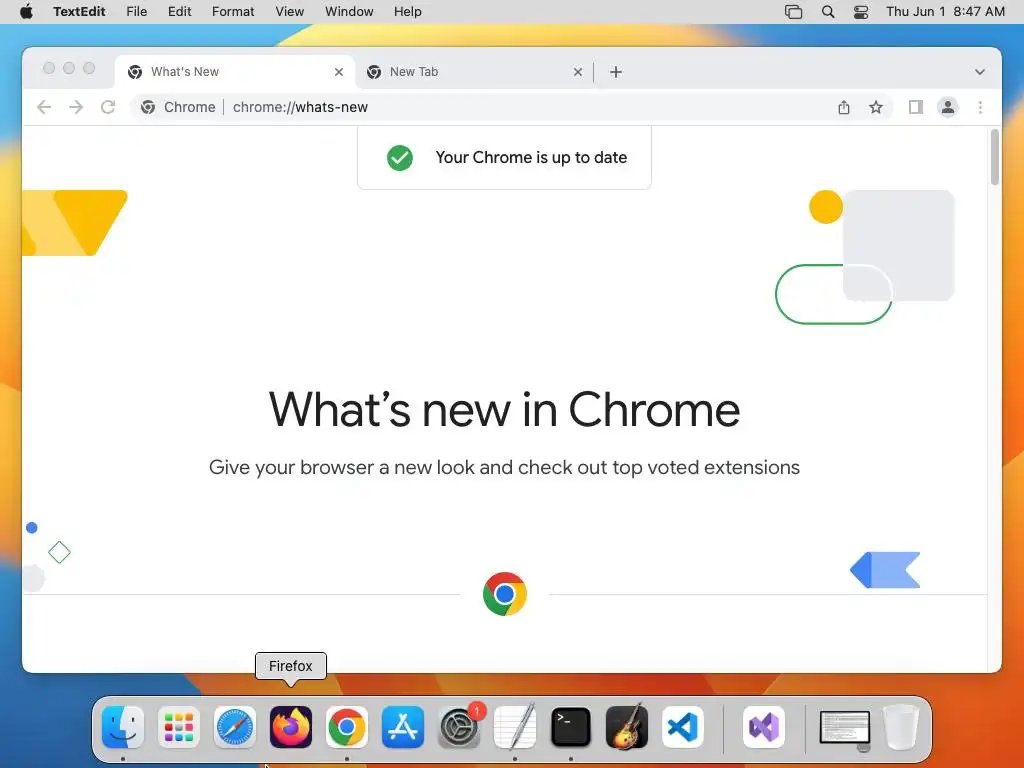Viewport: 1024px width, 768px height.
Task: Open minimized window thumbnail in Dock
Action: tap(845, 729)
